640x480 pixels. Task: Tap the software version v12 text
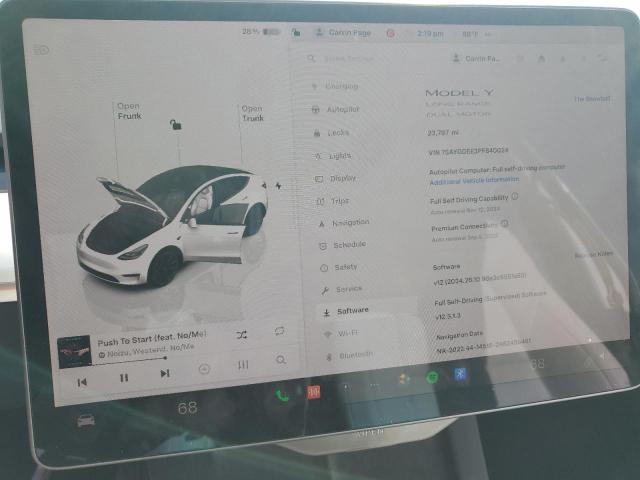coord(480,279)
